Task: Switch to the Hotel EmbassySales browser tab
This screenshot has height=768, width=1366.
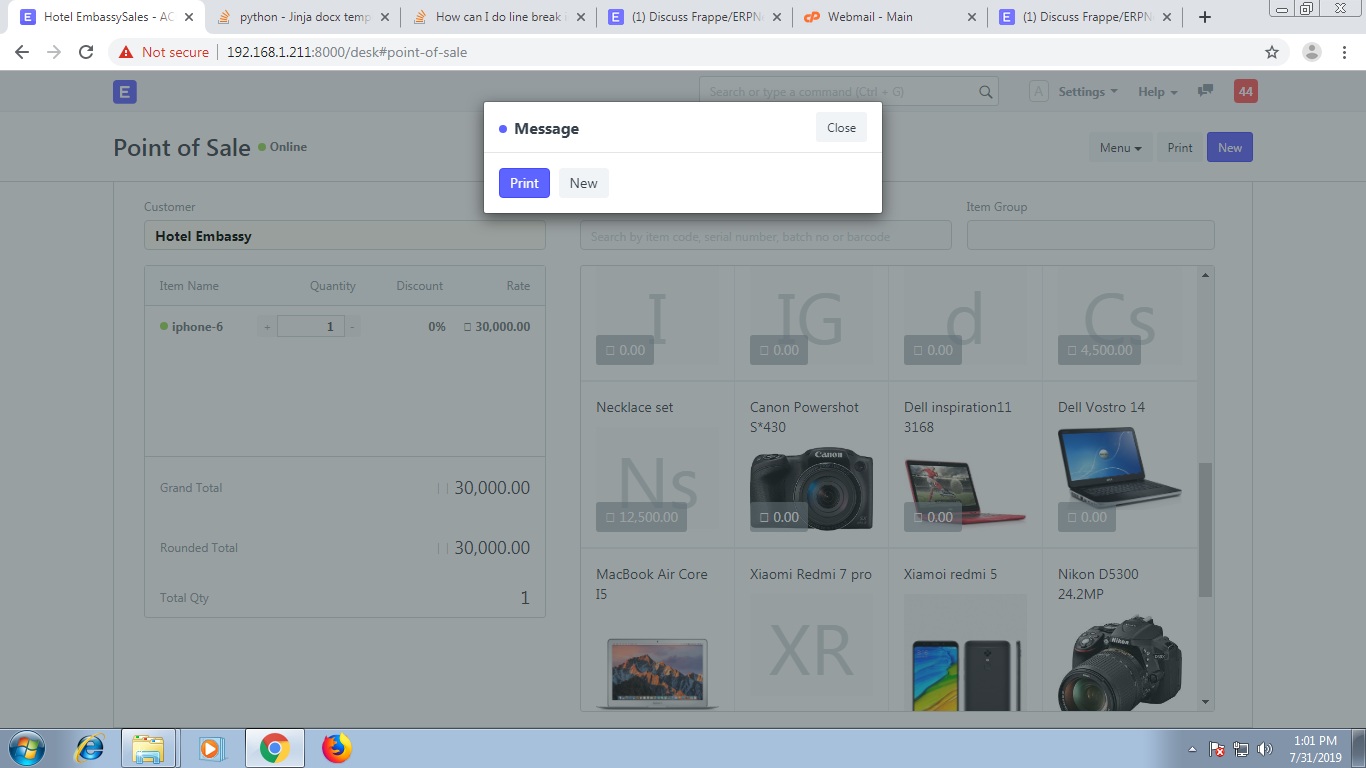Action: tap(108, 17)
